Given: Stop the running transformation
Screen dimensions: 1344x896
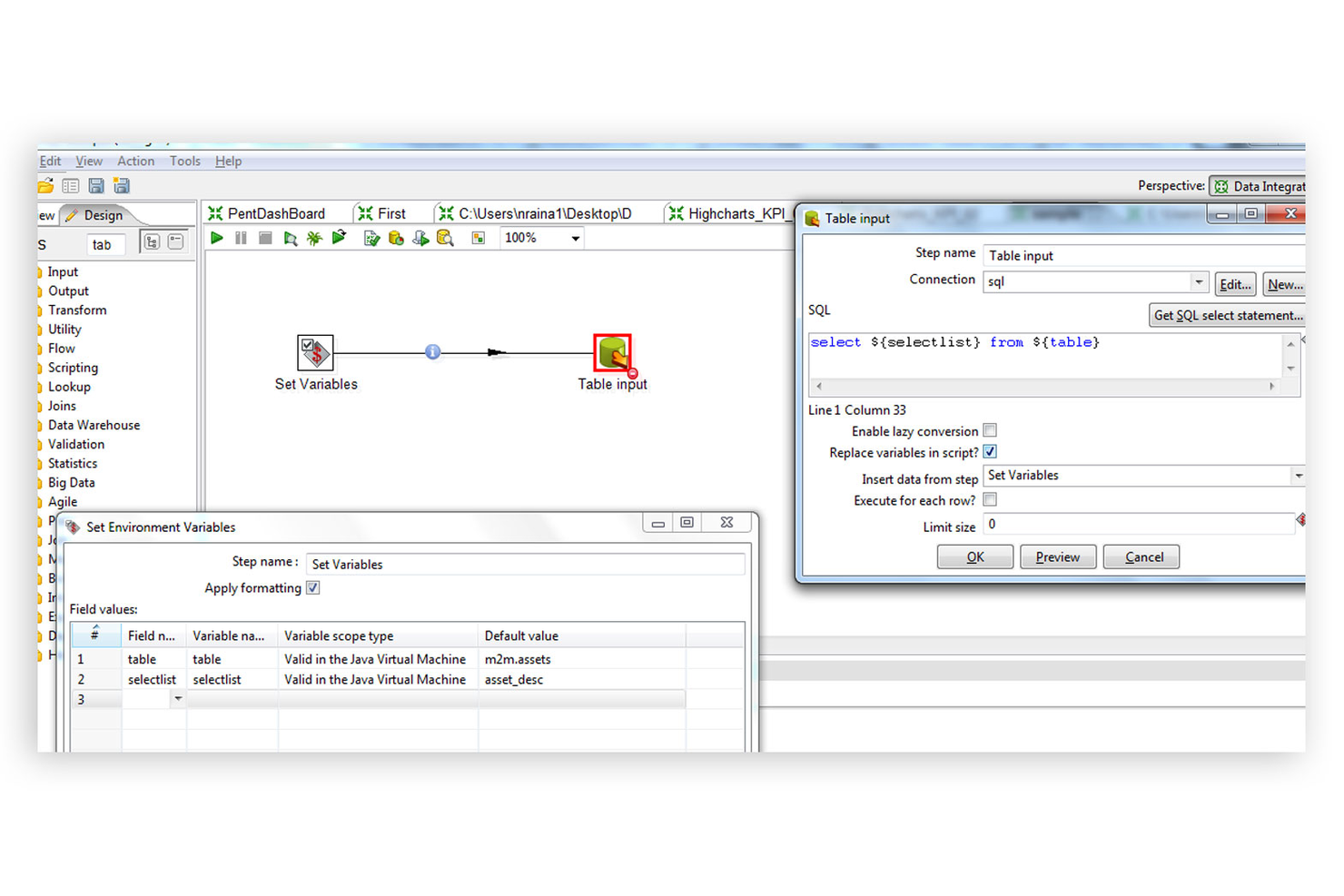Looking at the screenshot, I should coord(264,238).
